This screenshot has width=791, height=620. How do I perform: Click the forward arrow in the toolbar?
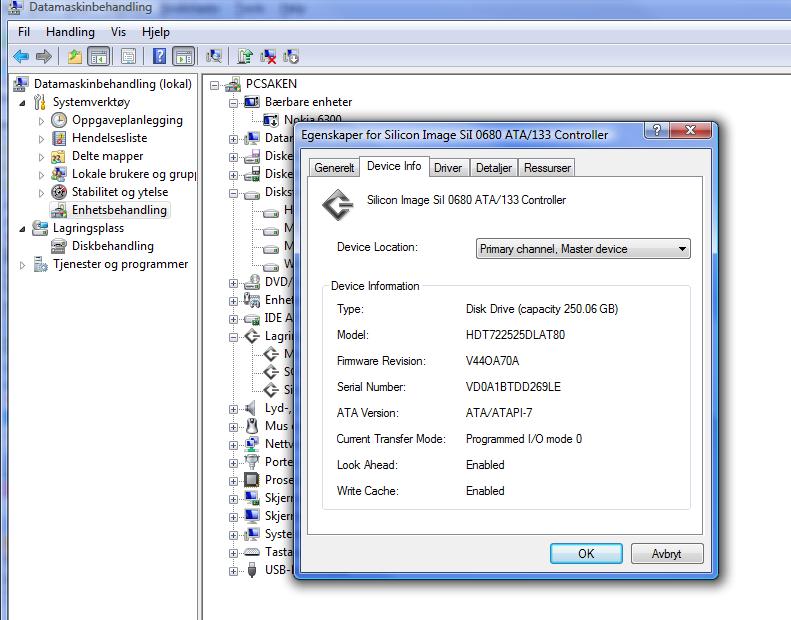44,57
